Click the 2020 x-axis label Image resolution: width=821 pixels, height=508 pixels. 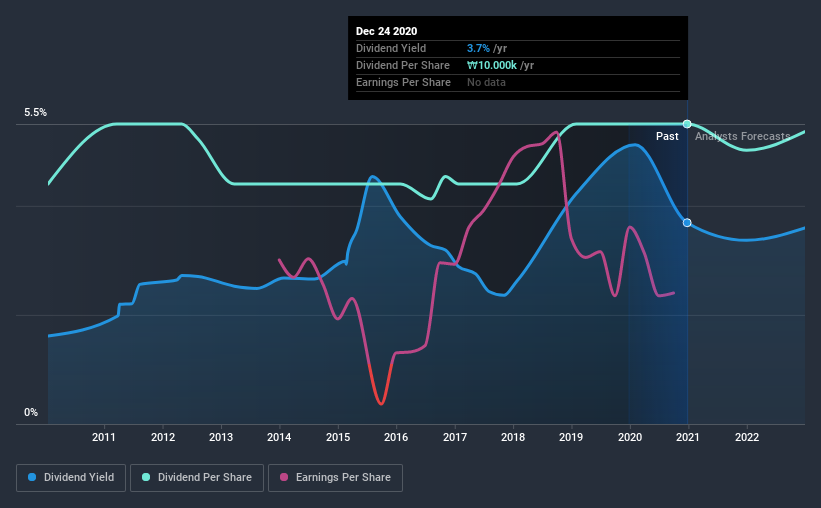tap(629, 437)
